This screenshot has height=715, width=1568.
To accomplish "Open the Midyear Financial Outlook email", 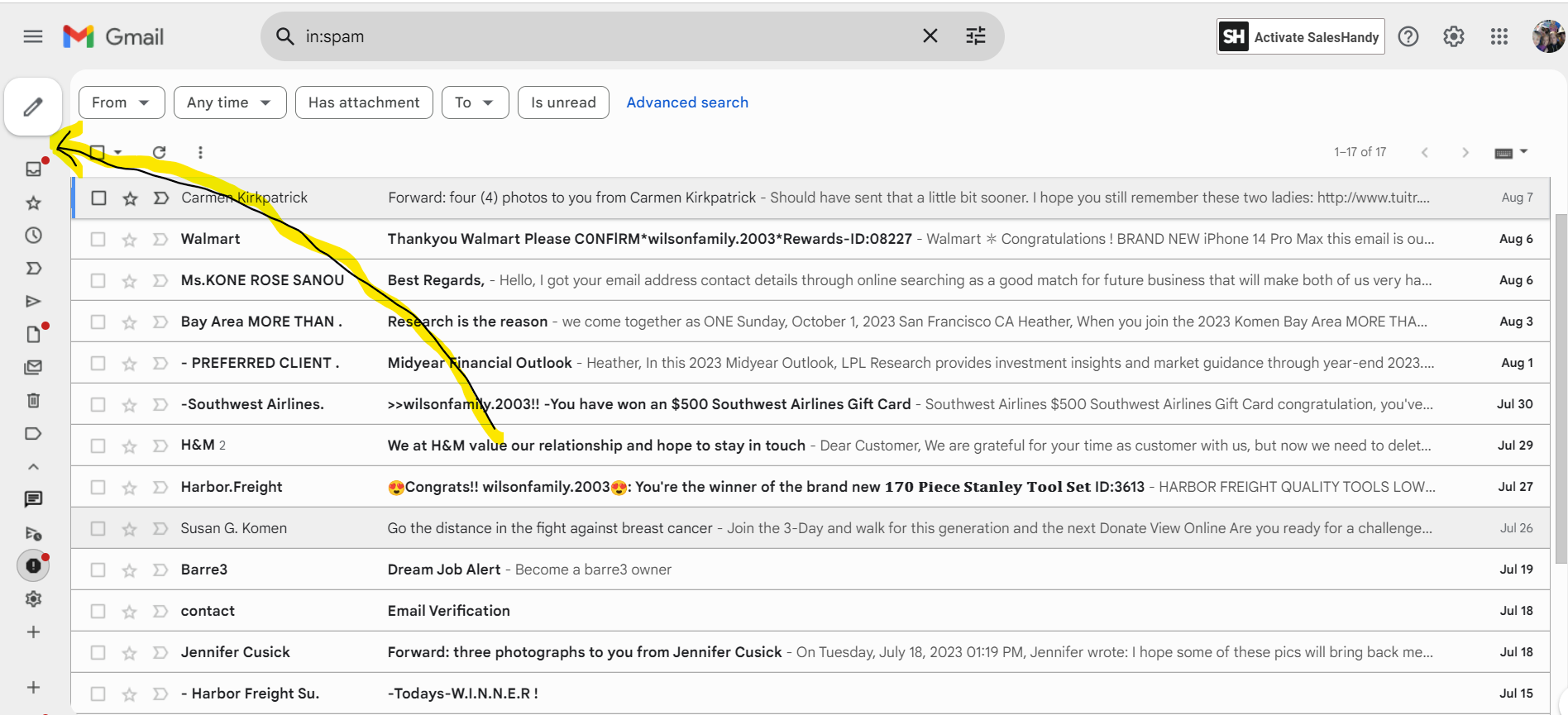I will point(810,363).
